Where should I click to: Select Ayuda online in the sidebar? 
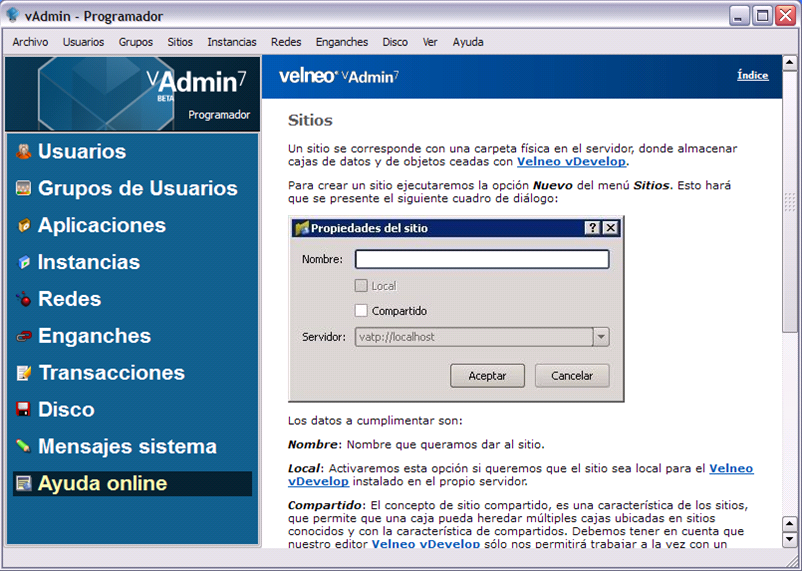click(133, 483)
